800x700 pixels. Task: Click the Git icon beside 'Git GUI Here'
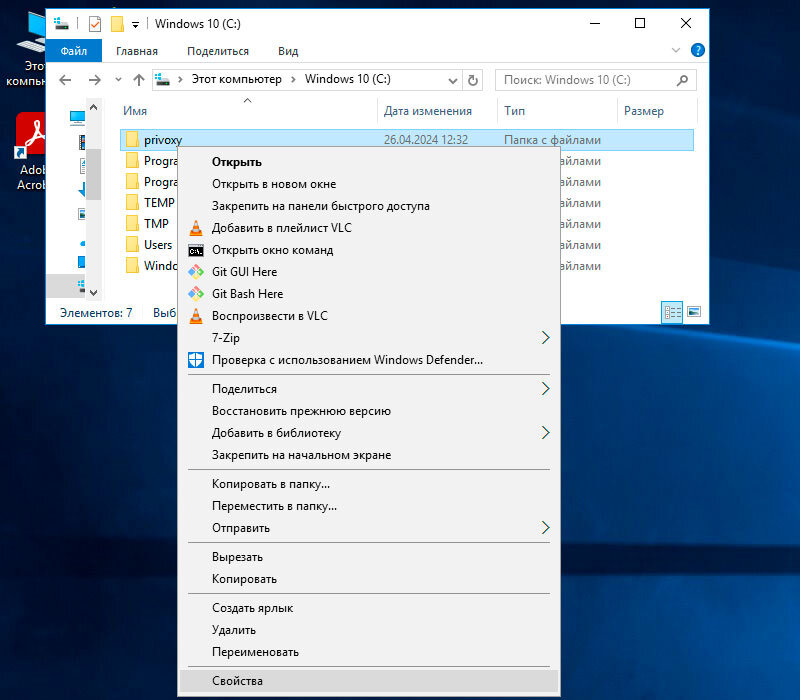196,272
